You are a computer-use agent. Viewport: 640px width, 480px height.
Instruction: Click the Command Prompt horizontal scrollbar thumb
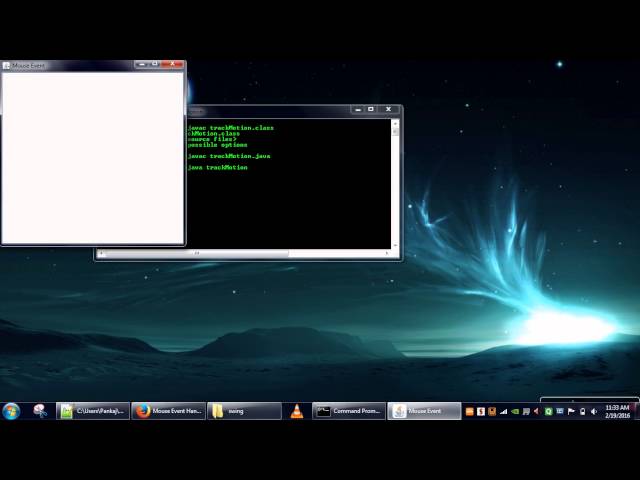pyautogui.click(x=197, y=253)
